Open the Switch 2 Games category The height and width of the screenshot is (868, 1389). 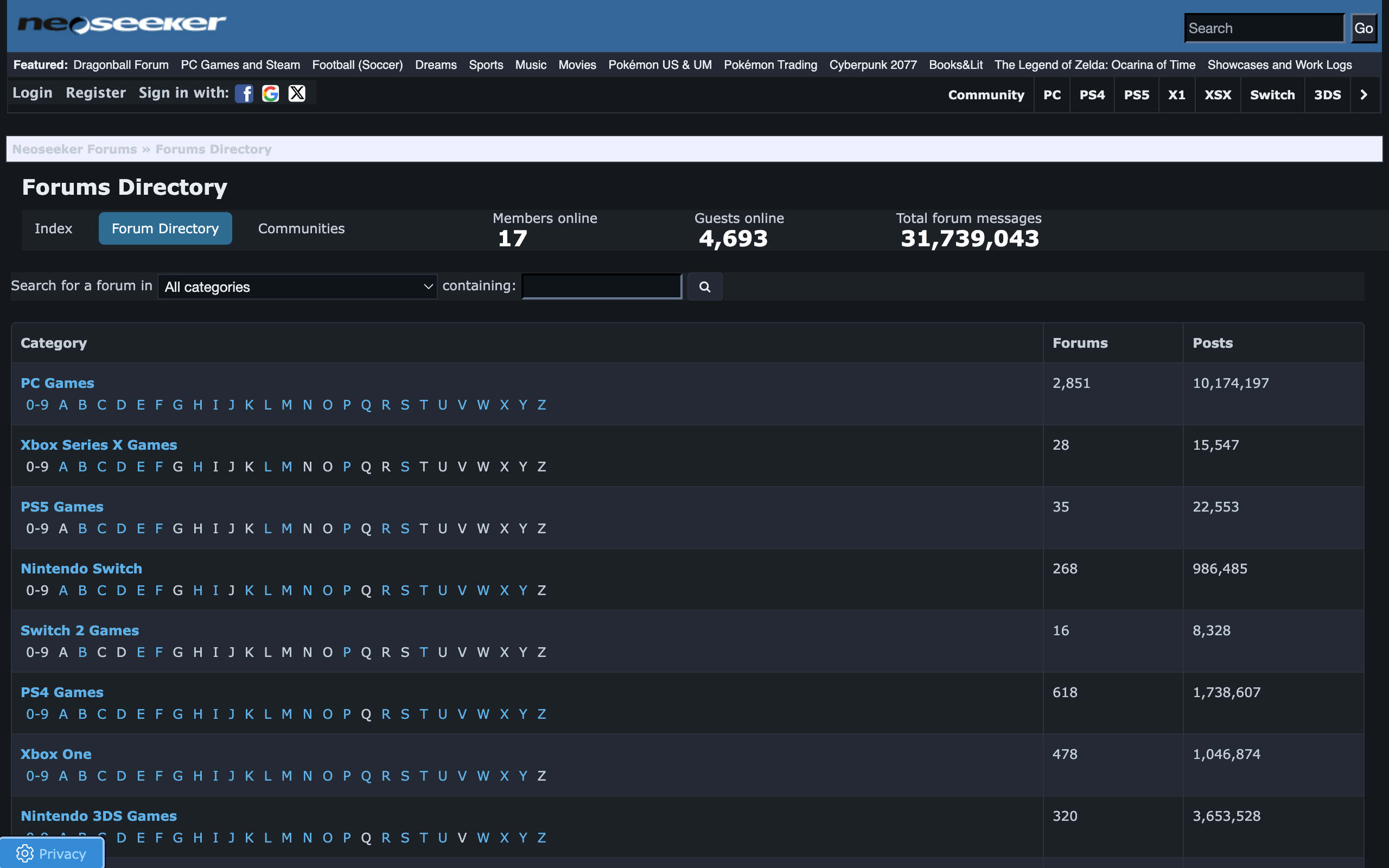[x=80, y=630]
